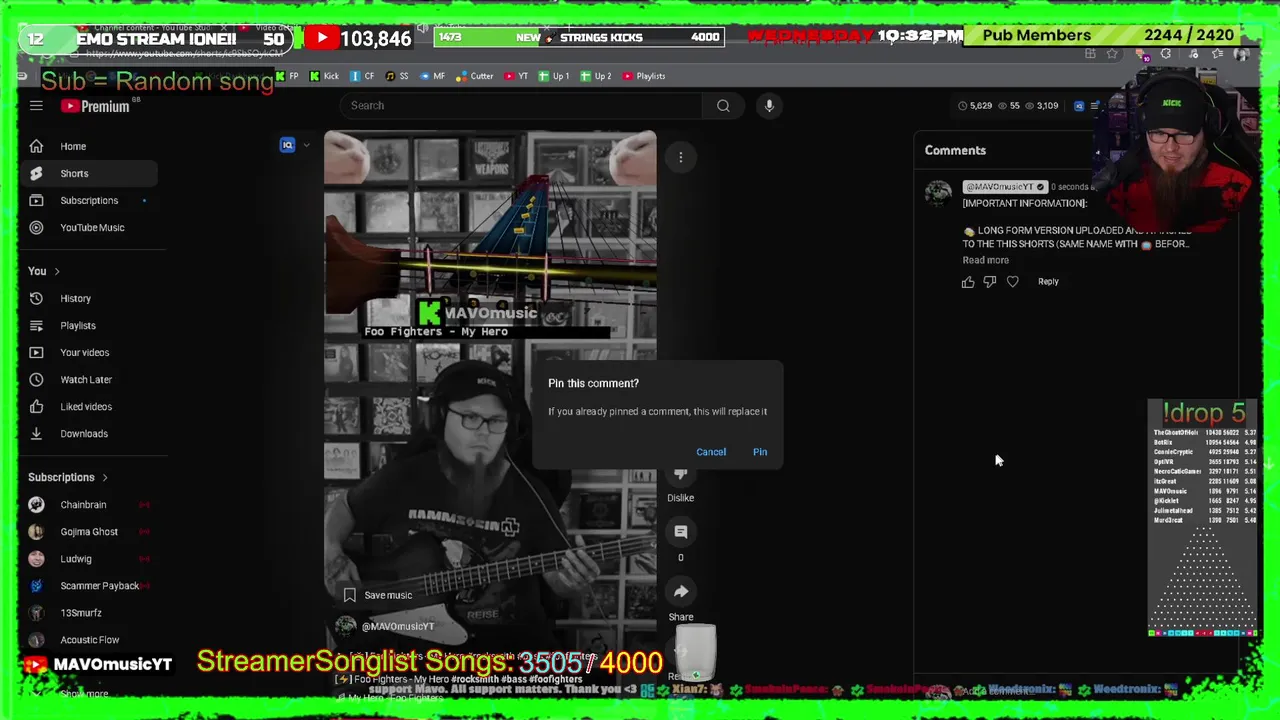Open the @MAVOmusicYT channel link below video
This screenshot has width=1280, height=720.
pos(398,626)
